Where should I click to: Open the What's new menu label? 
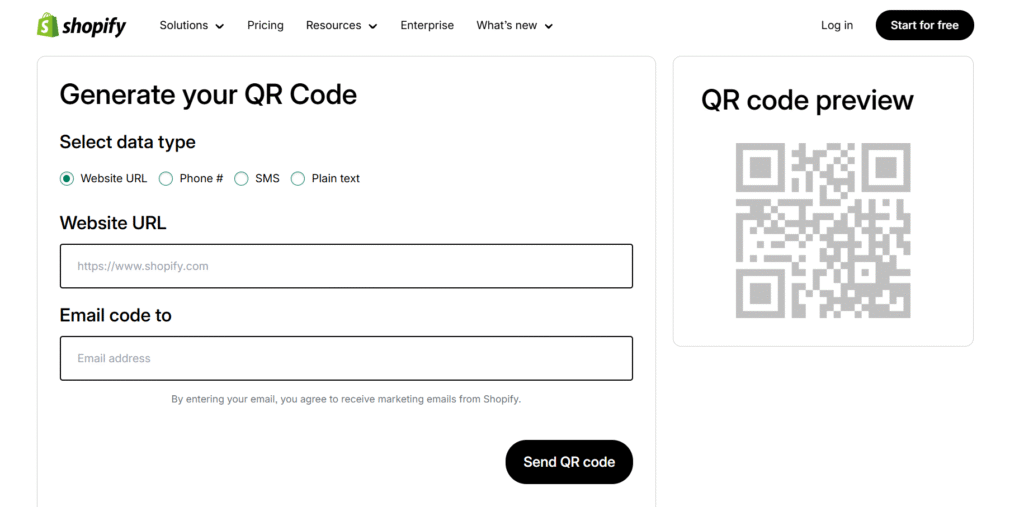pos(506,25)
